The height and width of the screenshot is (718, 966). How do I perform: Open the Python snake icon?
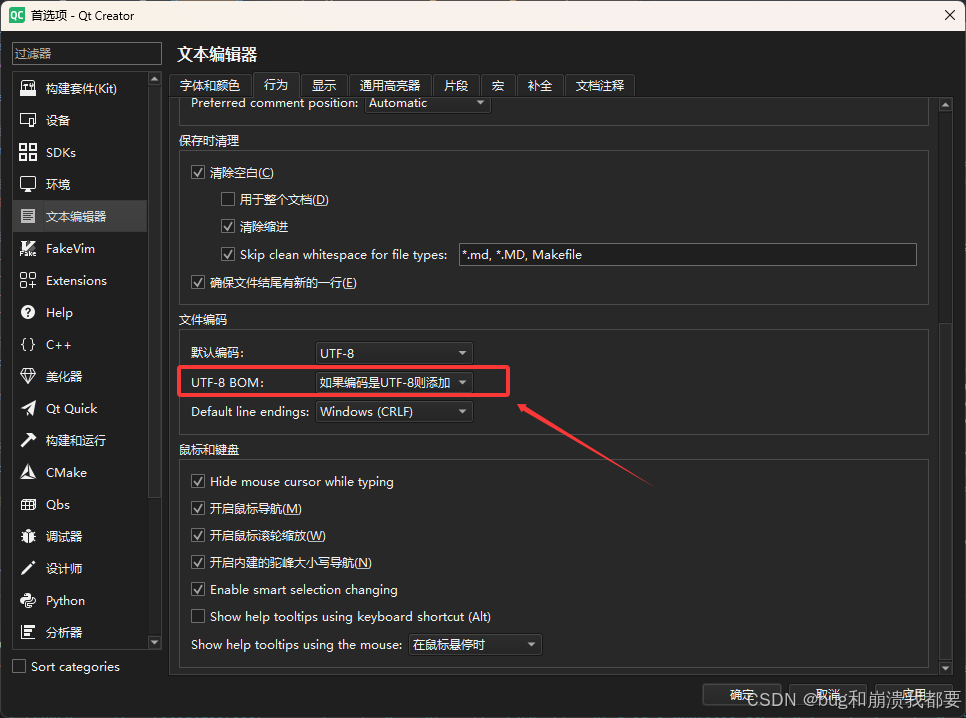(28, 600)
